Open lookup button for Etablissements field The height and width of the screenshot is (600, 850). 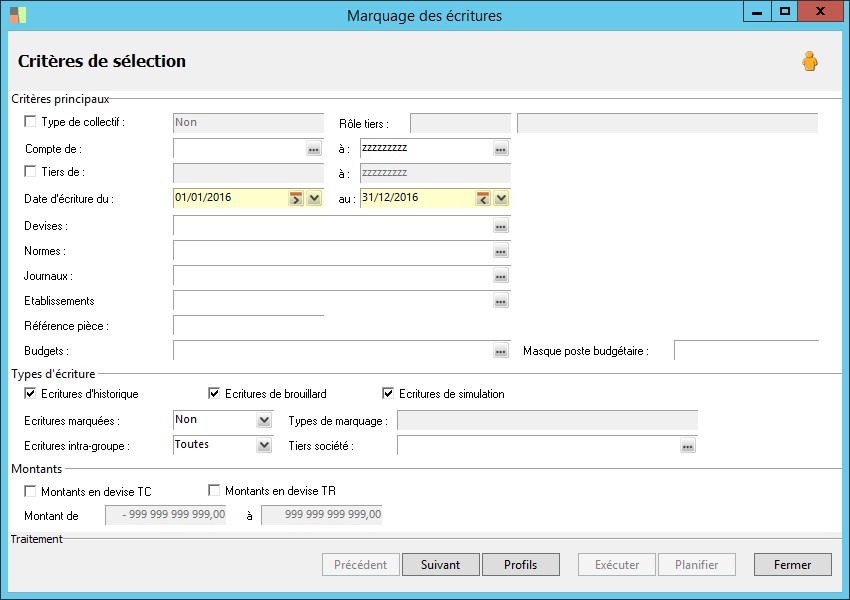click(x=501, y=301)
